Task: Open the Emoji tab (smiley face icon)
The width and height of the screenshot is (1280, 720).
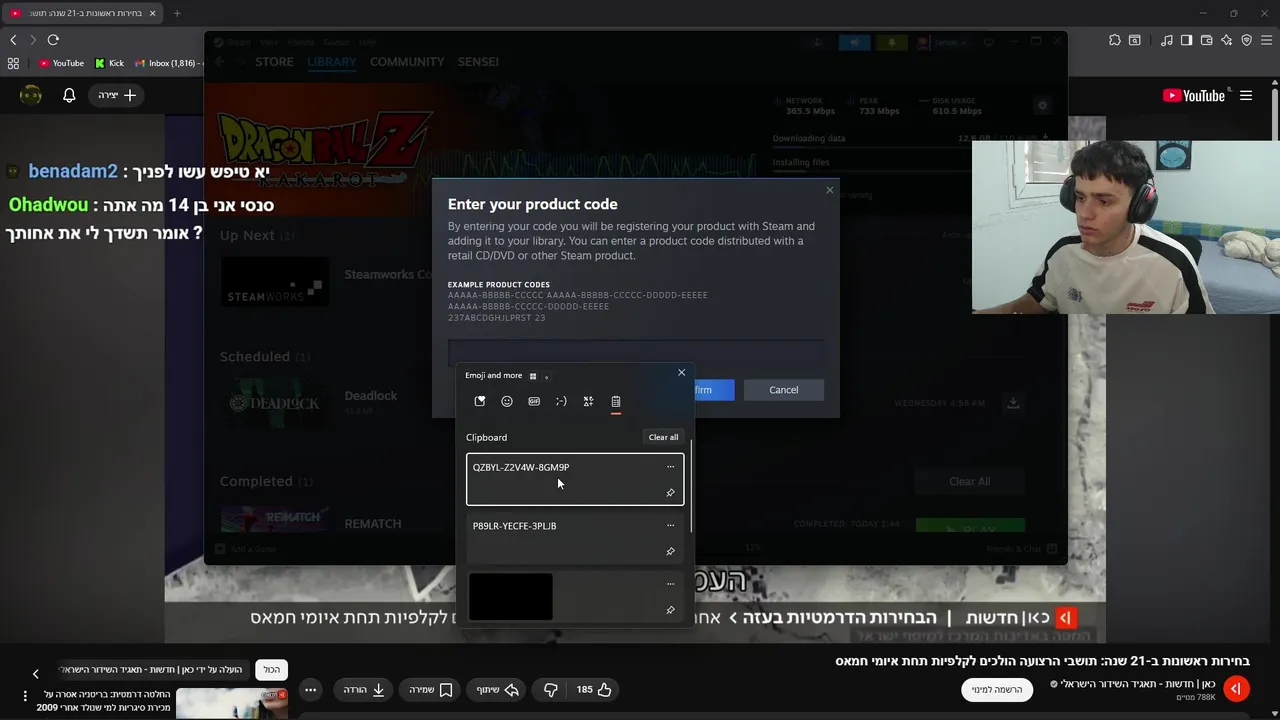Action: [x=507, y=402]
